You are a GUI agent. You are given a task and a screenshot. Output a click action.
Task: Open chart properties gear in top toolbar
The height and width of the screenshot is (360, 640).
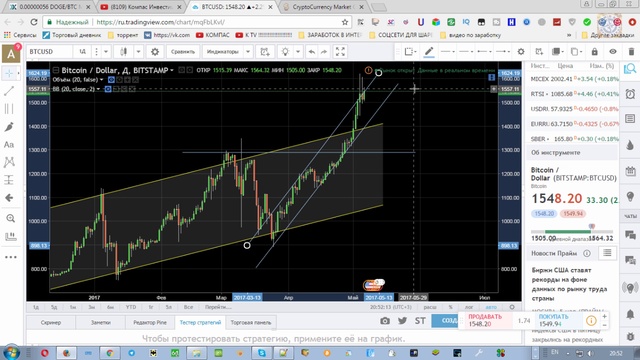(x=155, y=52)
